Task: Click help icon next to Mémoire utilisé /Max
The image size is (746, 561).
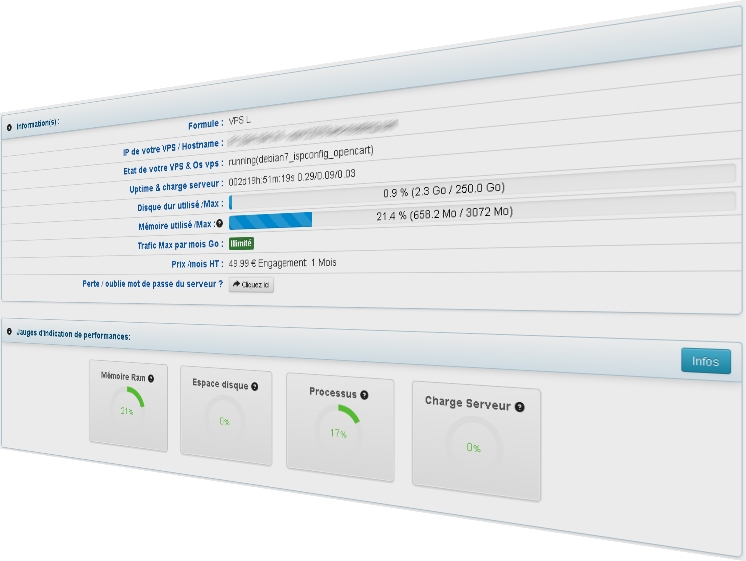Action: [x=219, y=223]
